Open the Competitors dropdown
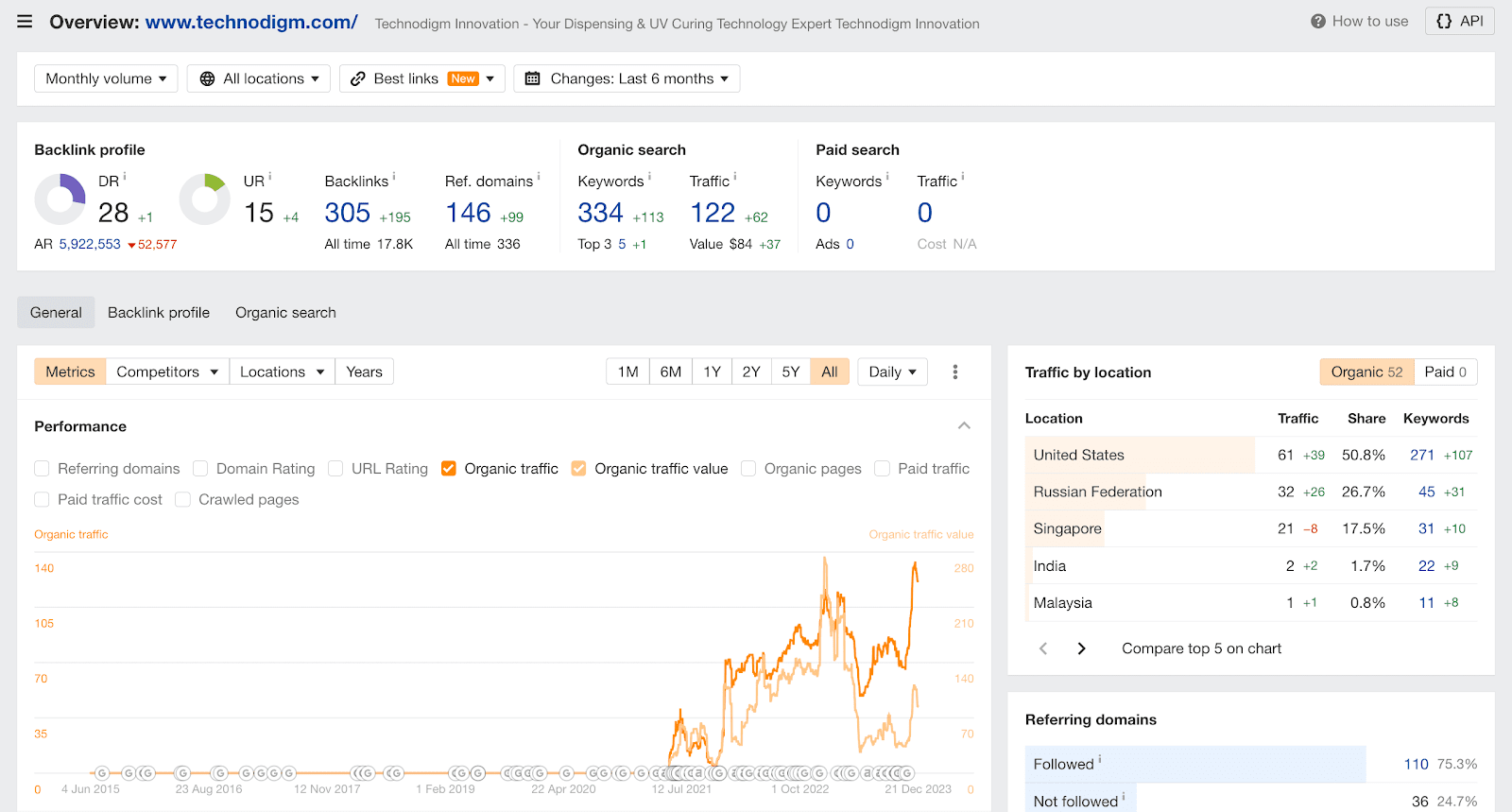Image resolution: width=1512 pixels, height=812 pixels. click(167, 371)
